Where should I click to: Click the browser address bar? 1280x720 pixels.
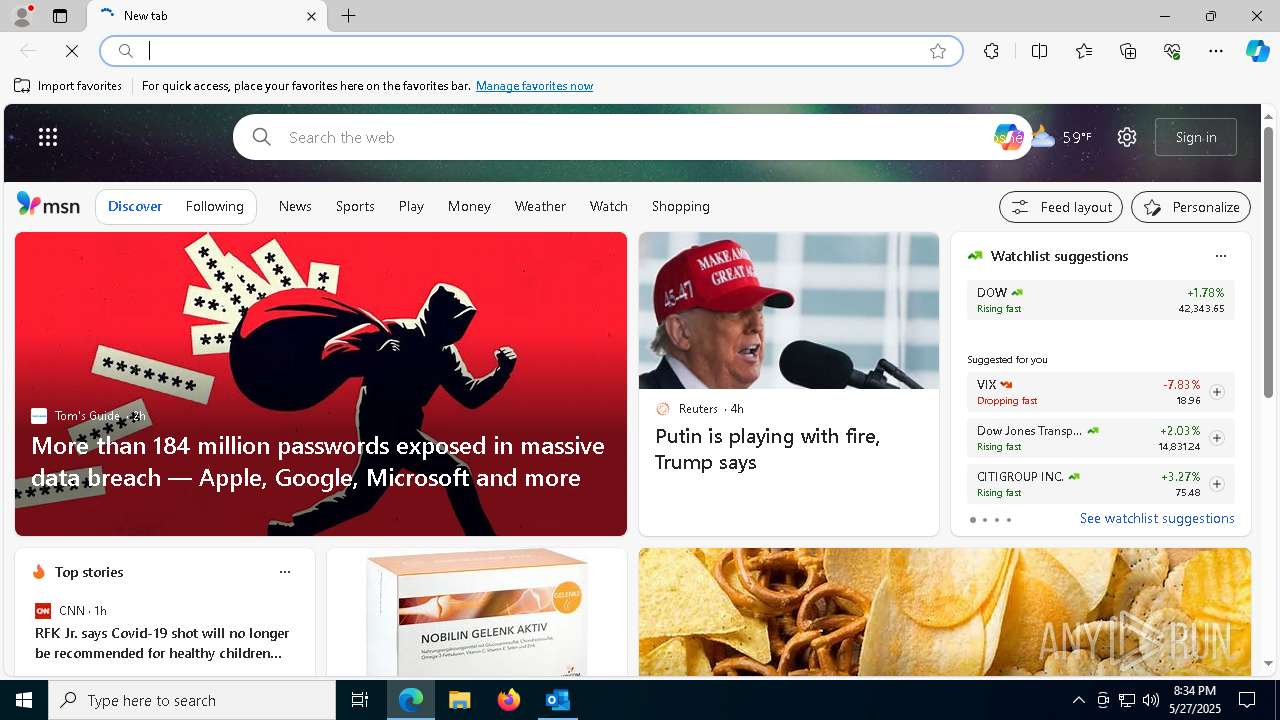tap(530, 51)
